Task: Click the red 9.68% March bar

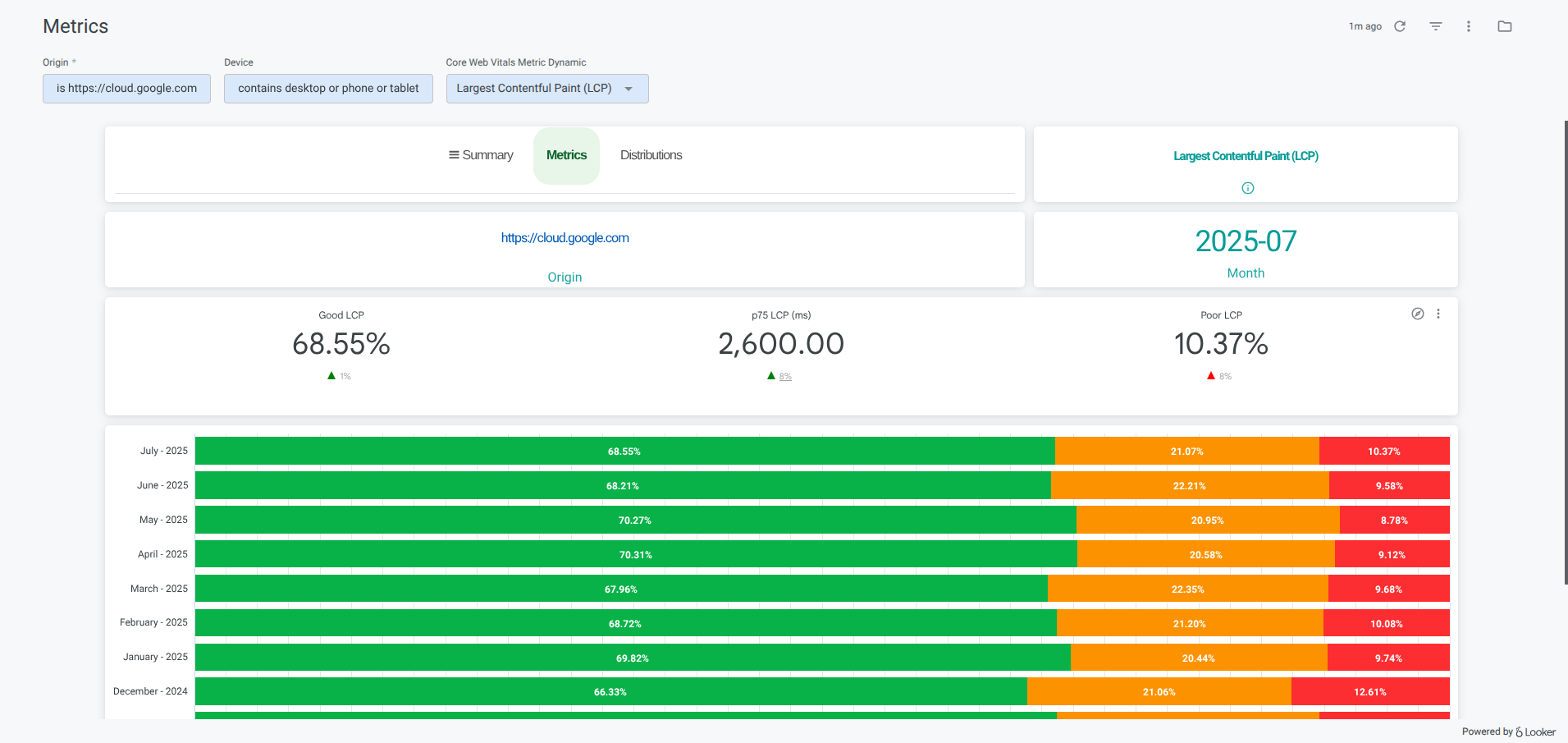Action: pos(1389,589)
